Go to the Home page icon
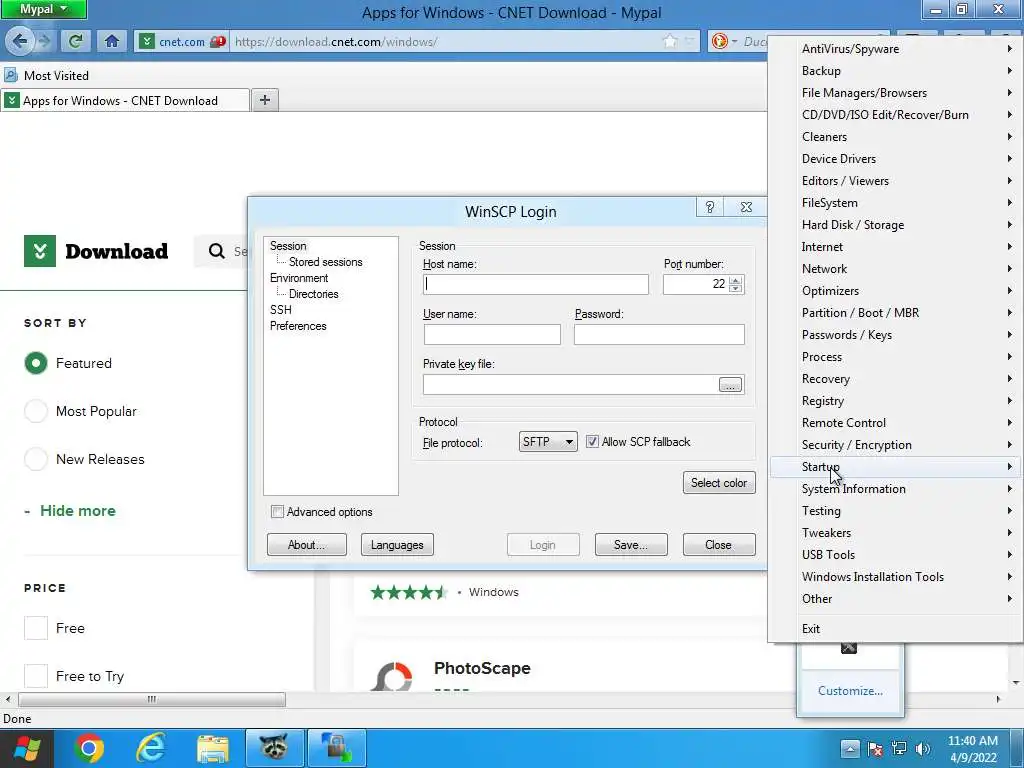Image resolution: width=1024 pixels, height=768 pixels. click(x=112, y=41)
